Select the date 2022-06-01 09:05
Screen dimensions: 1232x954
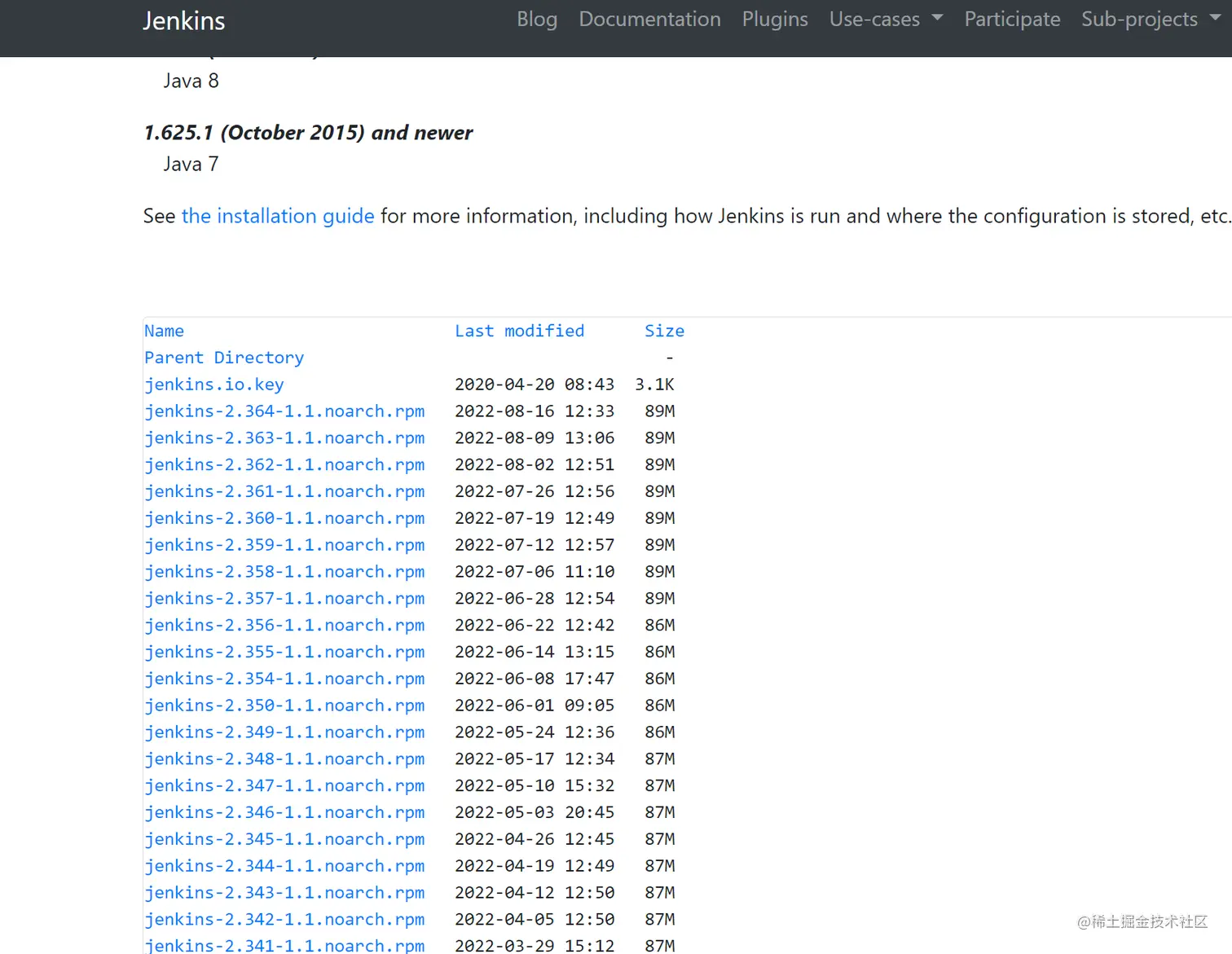coord(535,706)
